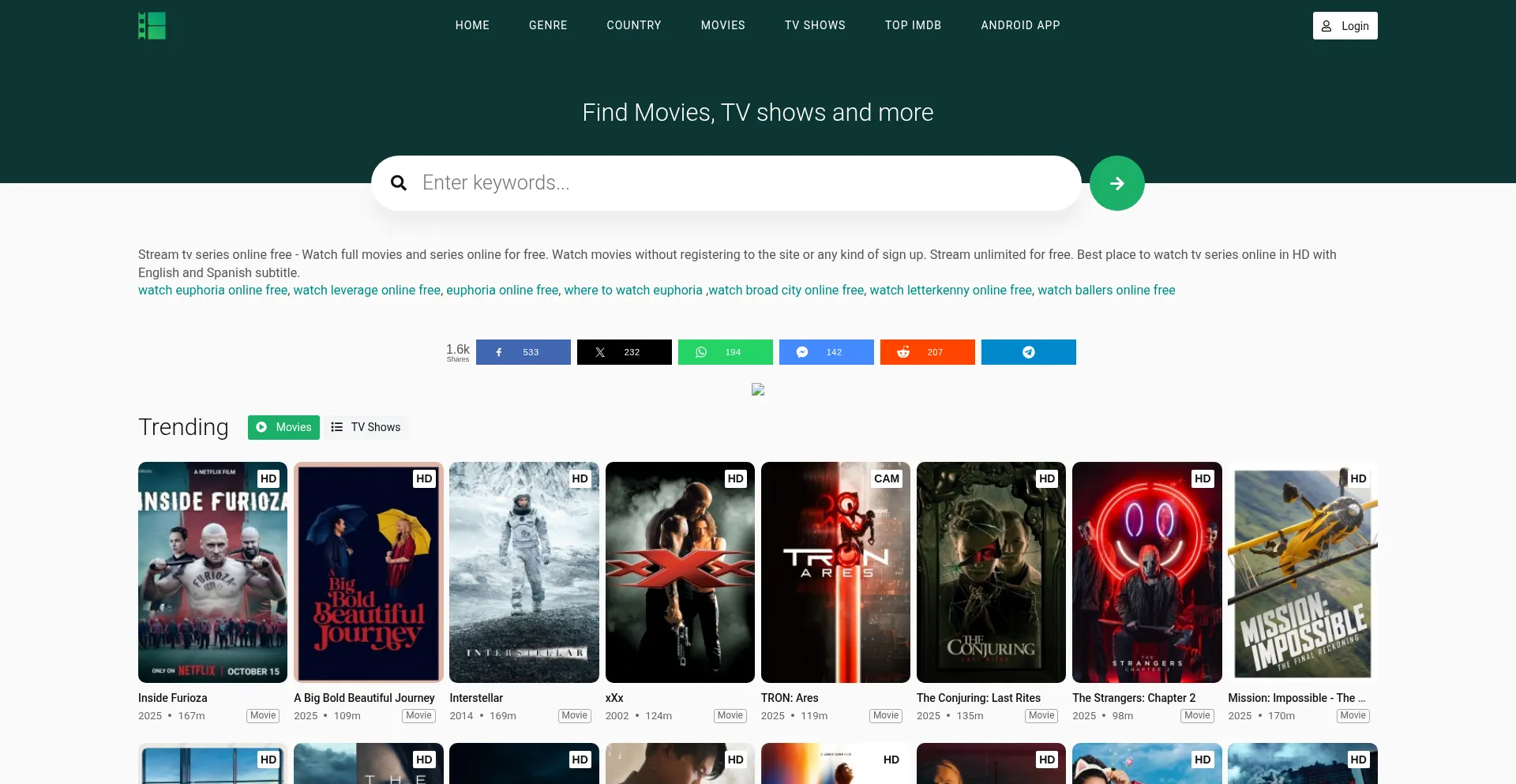Open the Genre menu in navigation
Image resolution: width=1516 pixels, height=784 pixels.
click(548, 25)
